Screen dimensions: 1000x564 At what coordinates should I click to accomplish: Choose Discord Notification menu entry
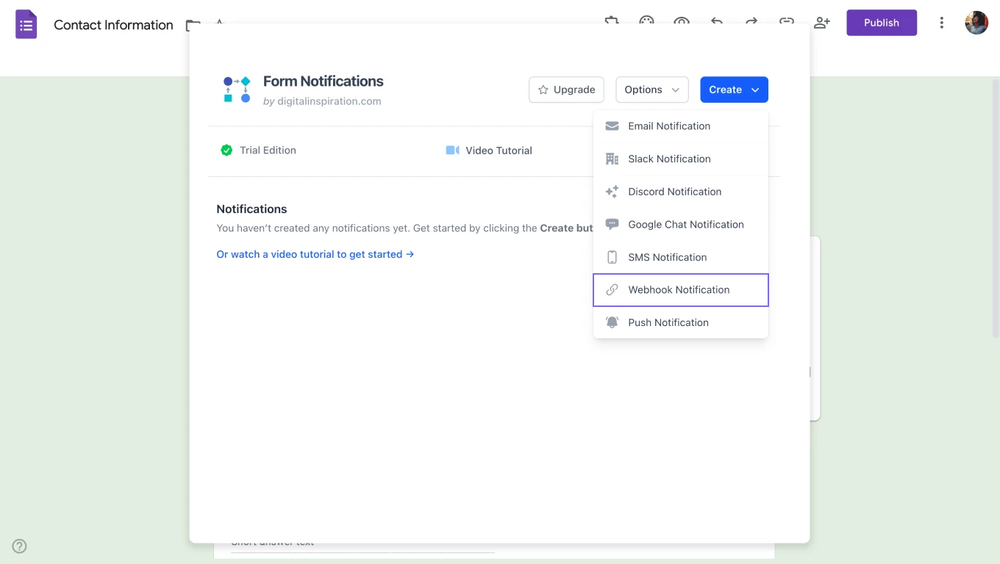click(680, 191)
